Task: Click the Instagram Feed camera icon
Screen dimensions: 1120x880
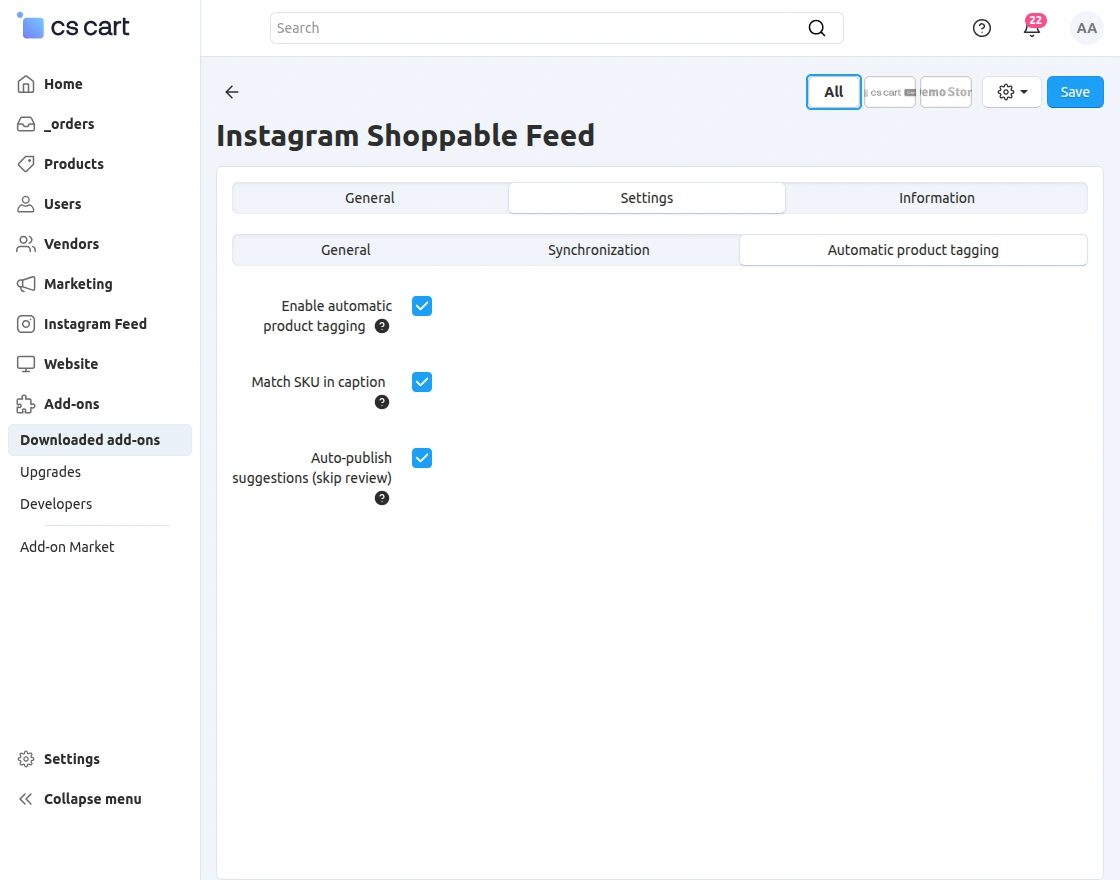Action: coord(26,324)
